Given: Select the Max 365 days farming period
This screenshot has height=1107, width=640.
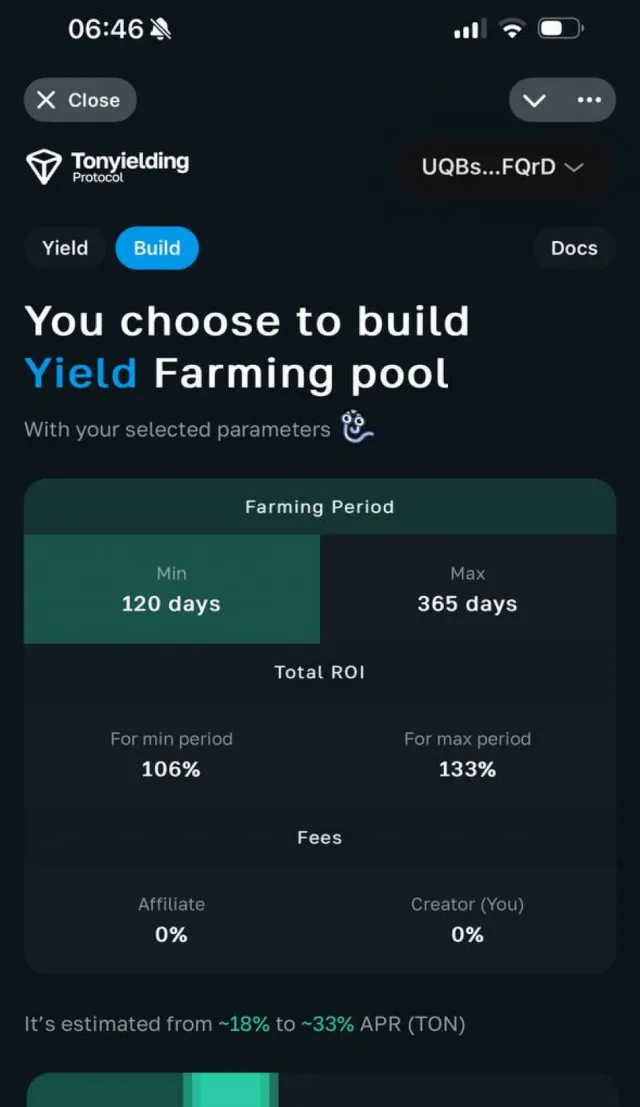Looking at the screenshot, I should tap(467, 589).
